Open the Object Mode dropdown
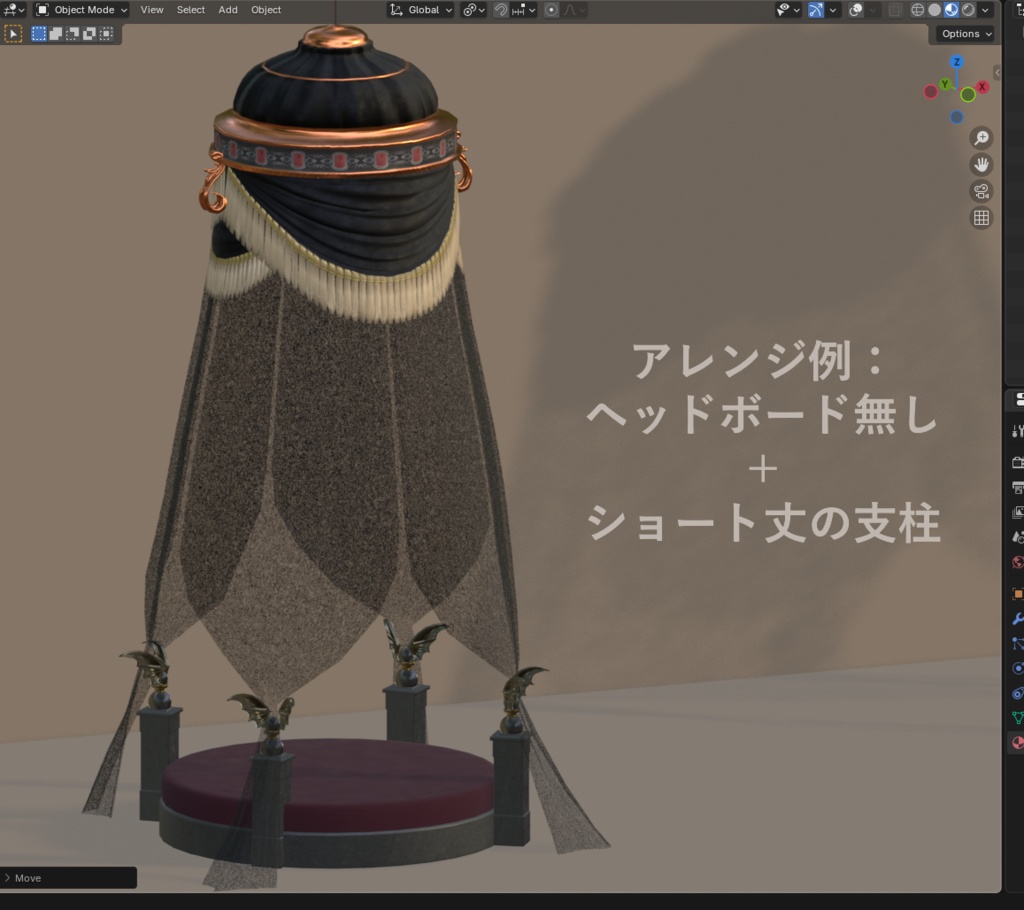 tap(81, 10)
